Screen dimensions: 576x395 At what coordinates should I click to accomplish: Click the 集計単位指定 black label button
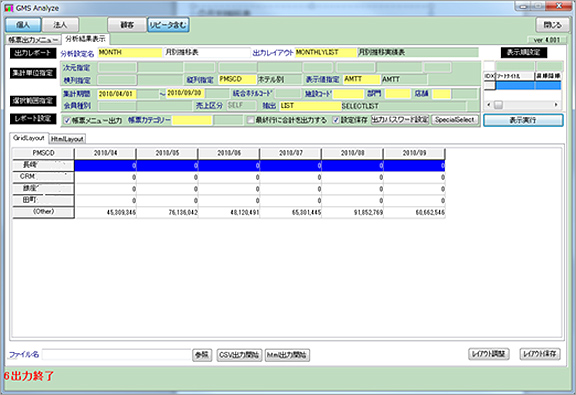click(33, 73)
